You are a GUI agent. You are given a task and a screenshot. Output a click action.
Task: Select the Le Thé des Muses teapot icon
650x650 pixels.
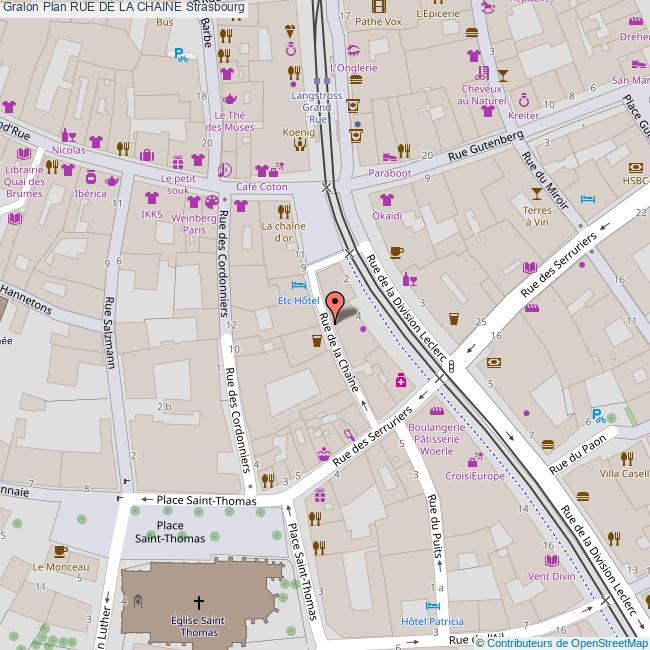click(x=230, y=98)
